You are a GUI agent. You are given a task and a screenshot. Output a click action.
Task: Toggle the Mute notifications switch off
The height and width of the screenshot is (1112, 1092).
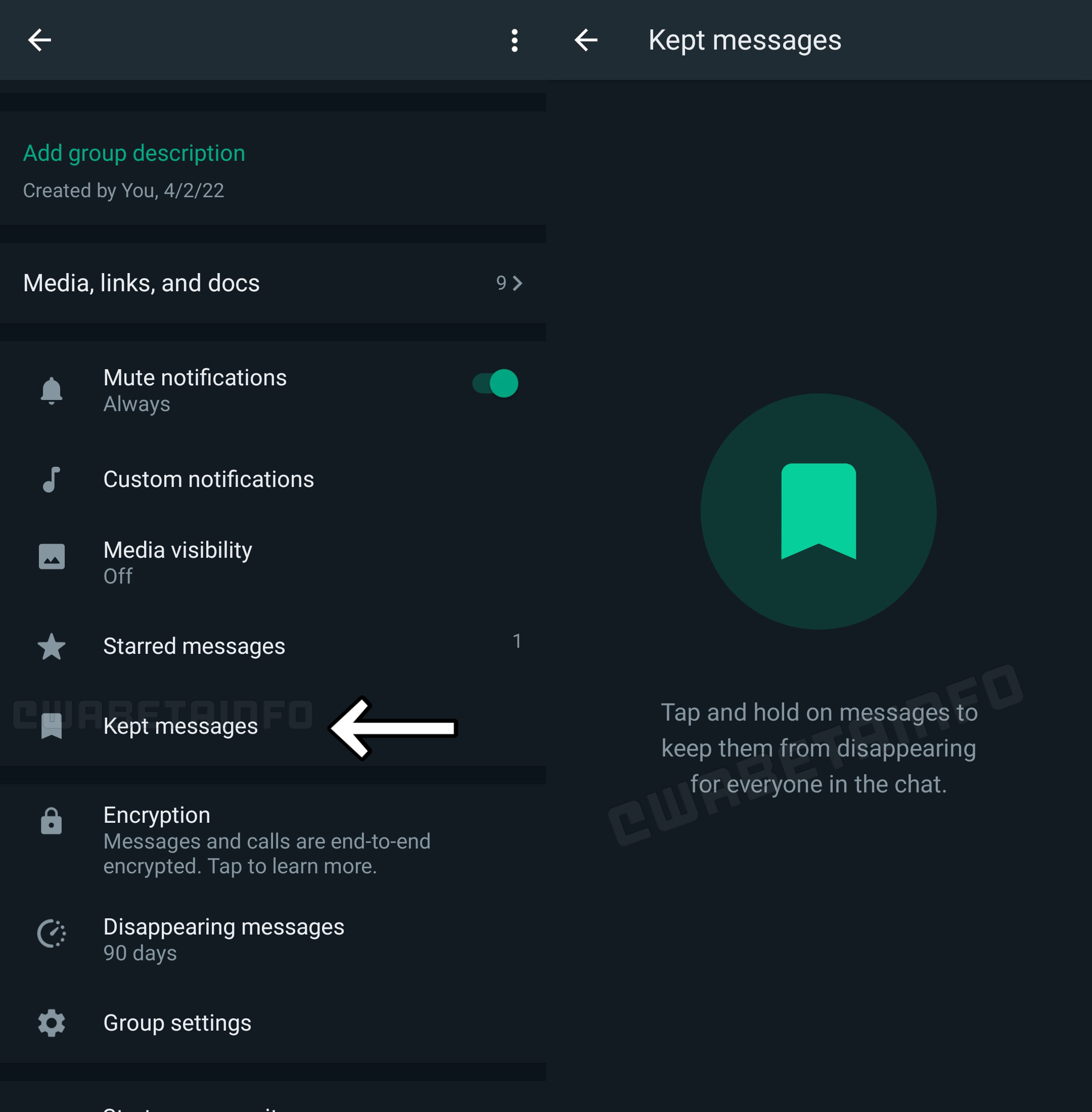tap(495, 383)
